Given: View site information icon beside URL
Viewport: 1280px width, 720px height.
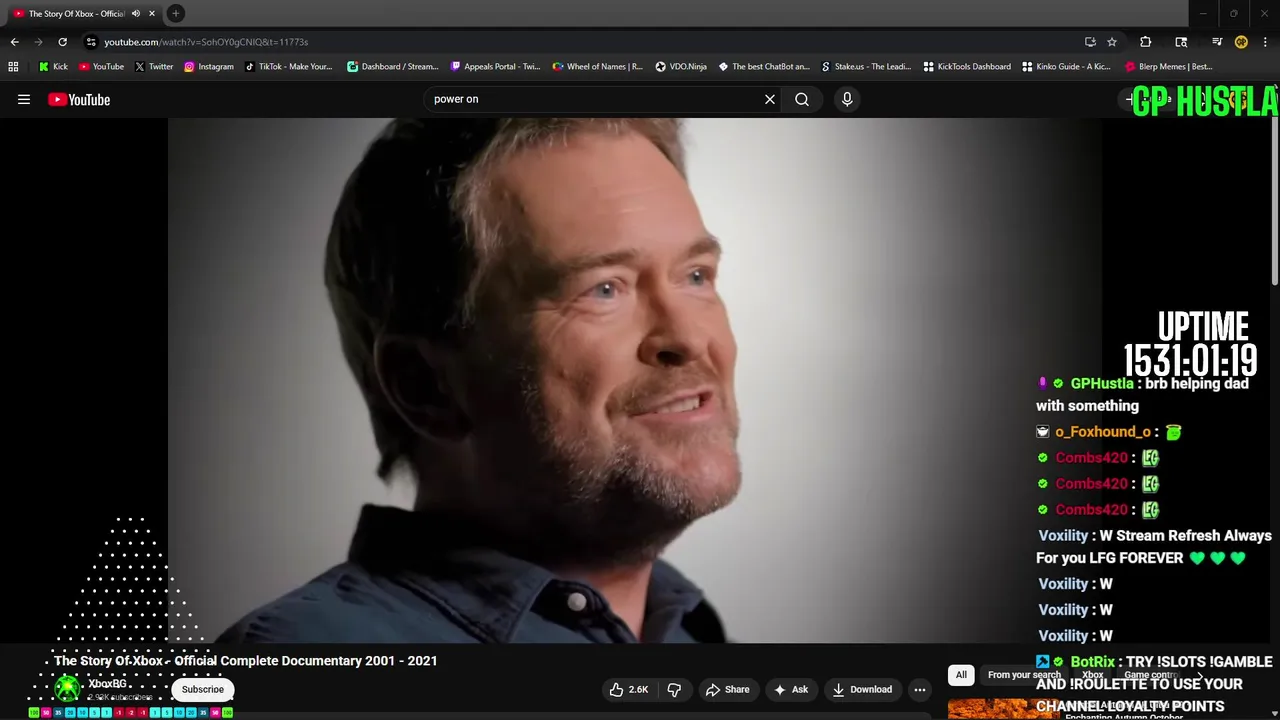Looking at the screenshot, I should point(91,42).
